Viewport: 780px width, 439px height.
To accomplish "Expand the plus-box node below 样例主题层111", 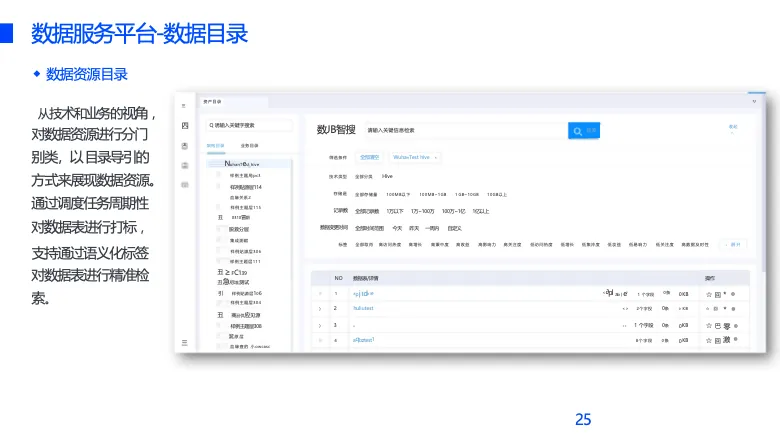I will click(x=220, y=272).
